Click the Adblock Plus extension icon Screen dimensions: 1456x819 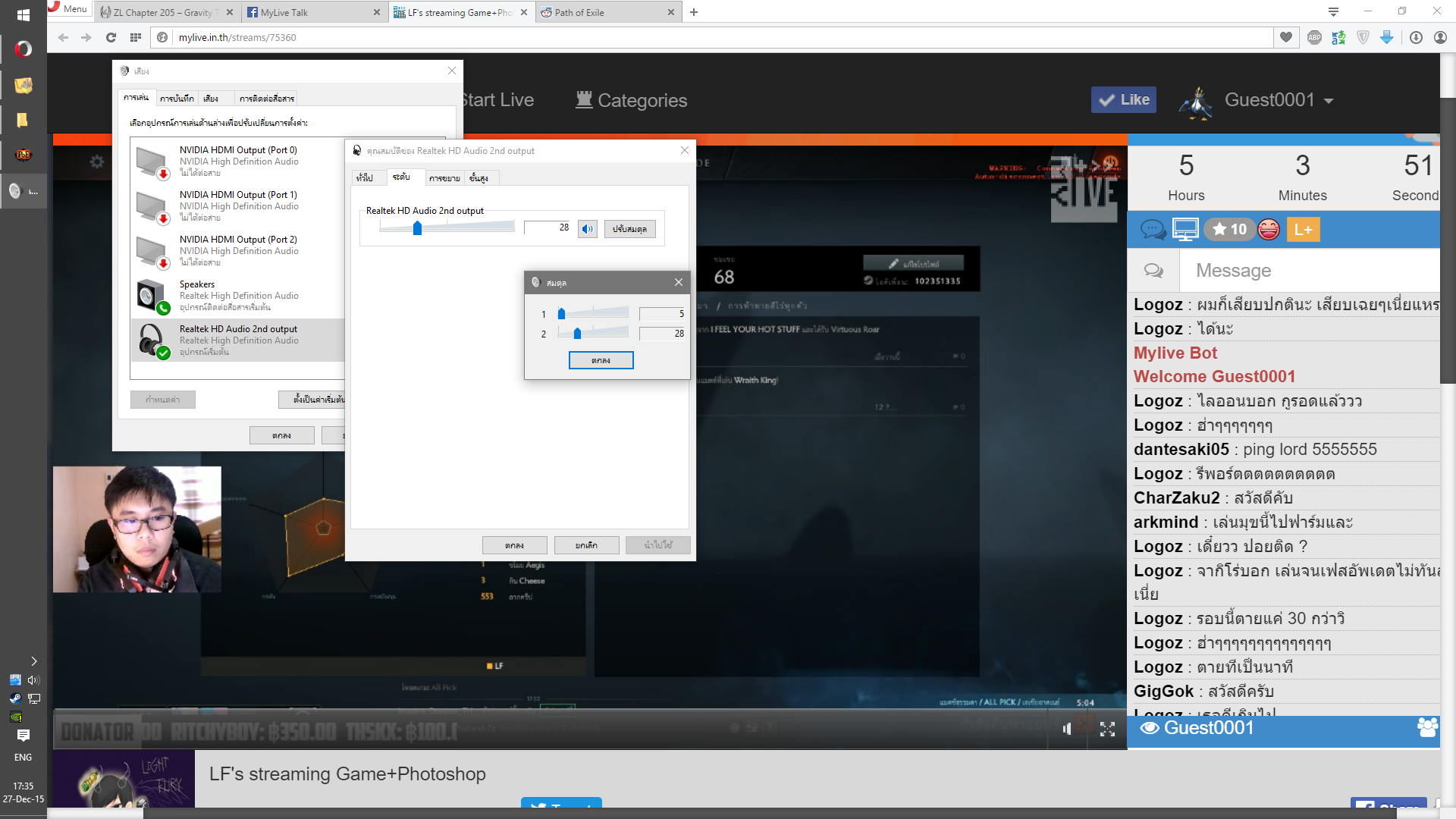pos(1314,37)
